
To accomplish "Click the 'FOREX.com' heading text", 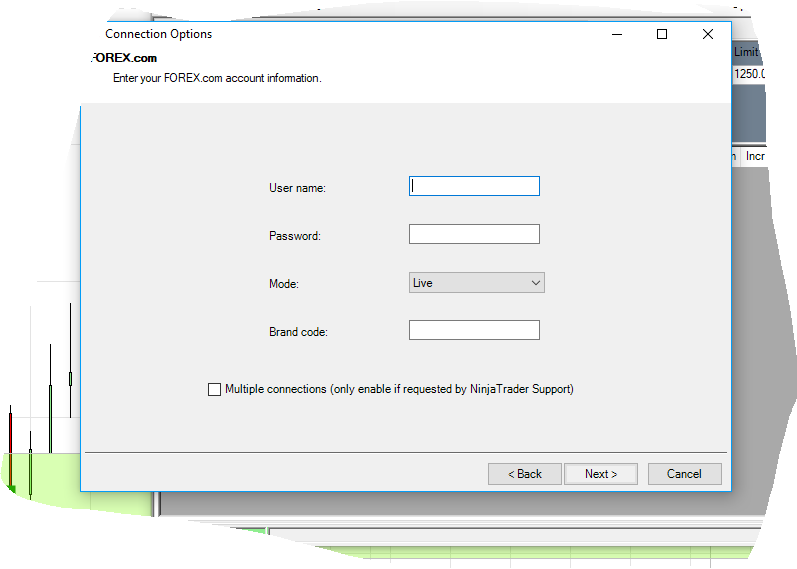I will pos(125,58).
